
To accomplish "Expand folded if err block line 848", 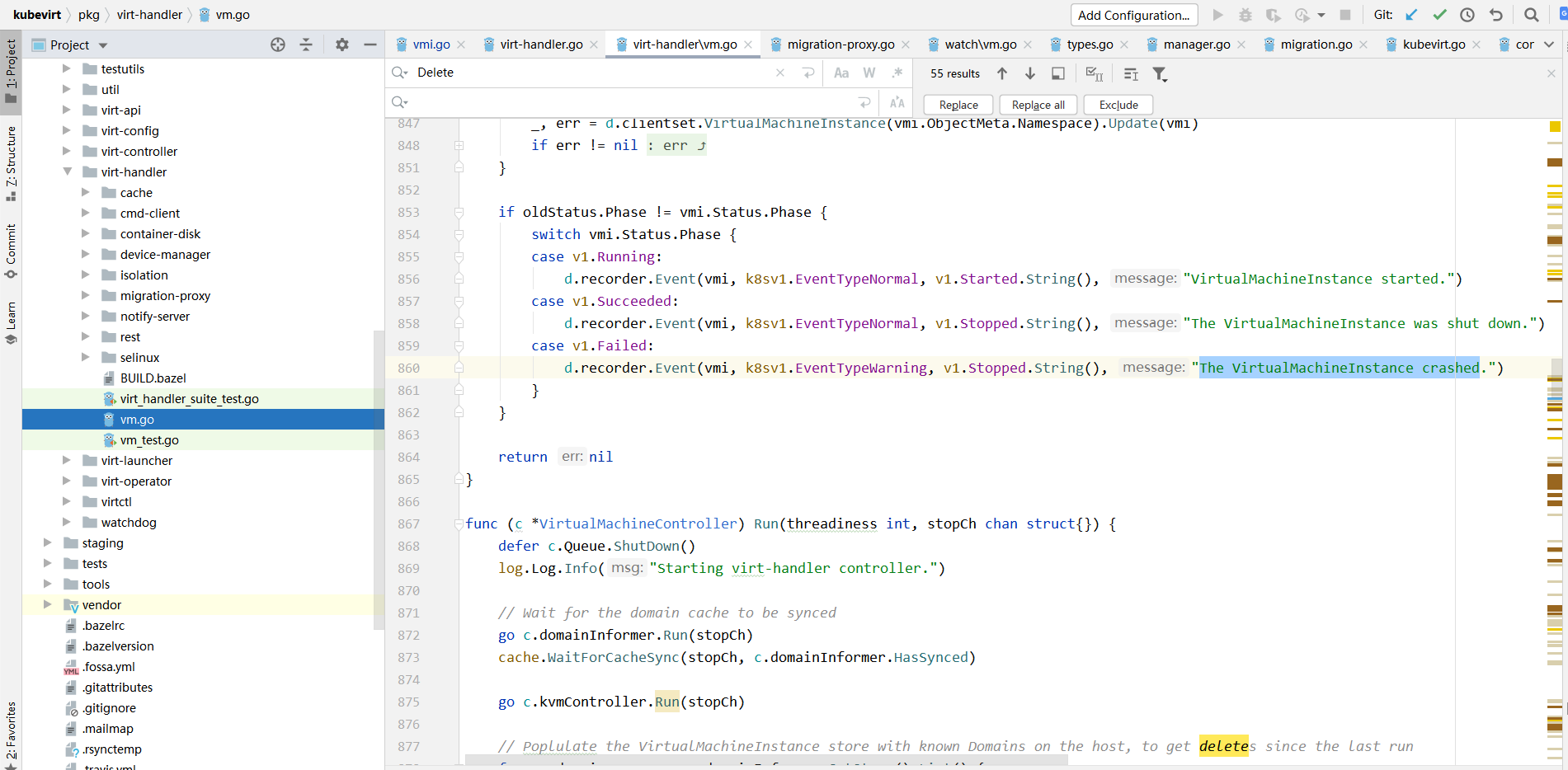I will 459,145.
